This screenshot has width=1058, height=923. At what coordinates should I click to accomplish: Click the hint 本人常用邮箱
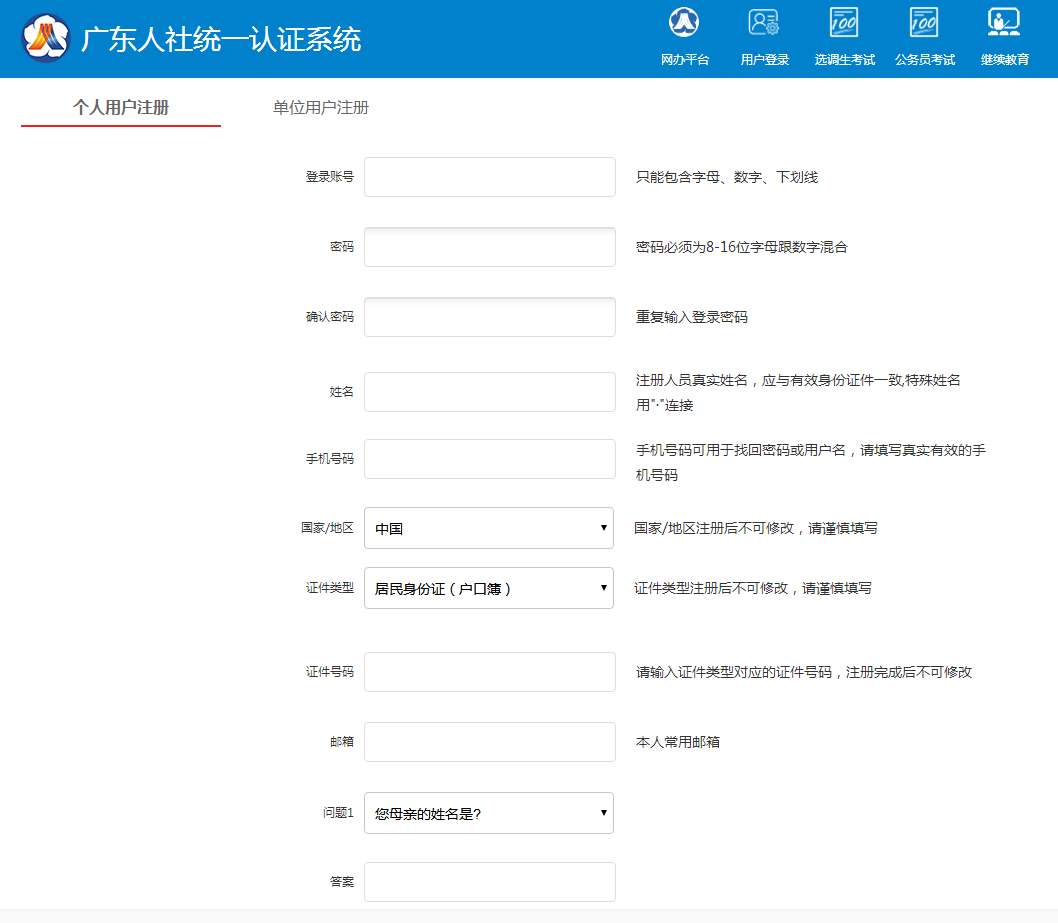(677, 742)
